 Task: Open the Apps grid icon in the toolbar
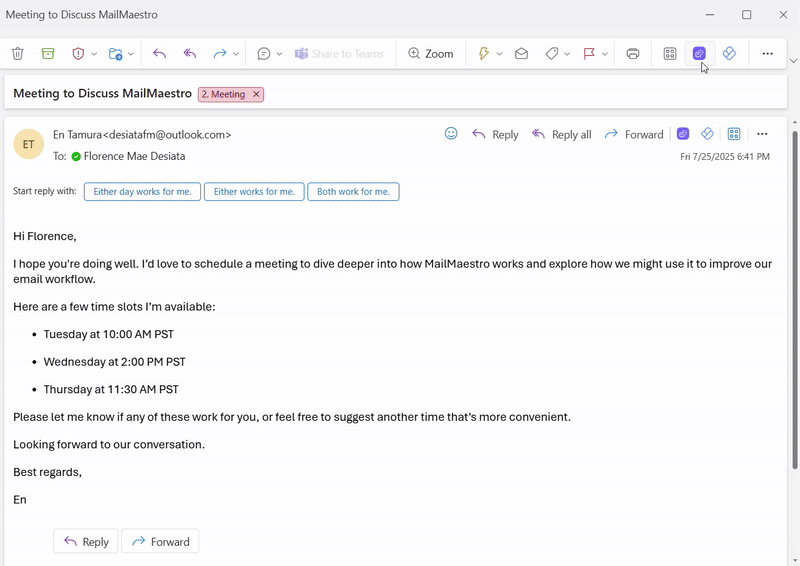coord(670,53)
